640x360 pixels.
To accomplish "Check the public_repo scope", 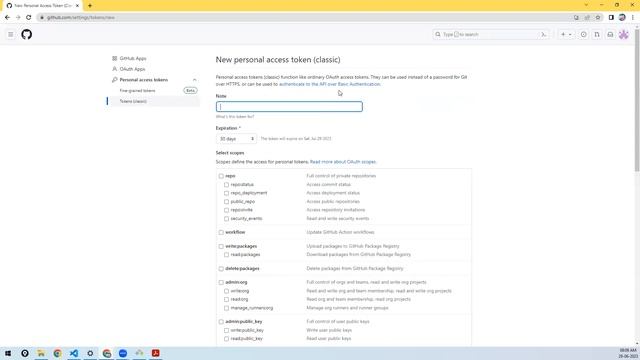I will [x=227, y=202].
